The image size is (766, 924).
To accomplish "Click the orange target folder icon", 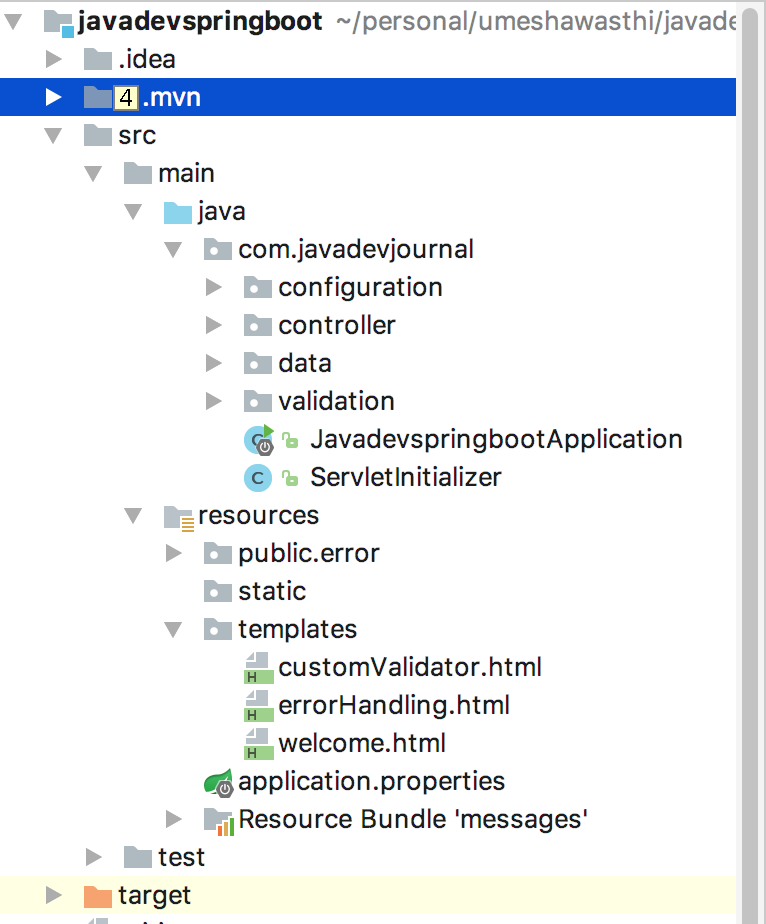I will [98, 895].
